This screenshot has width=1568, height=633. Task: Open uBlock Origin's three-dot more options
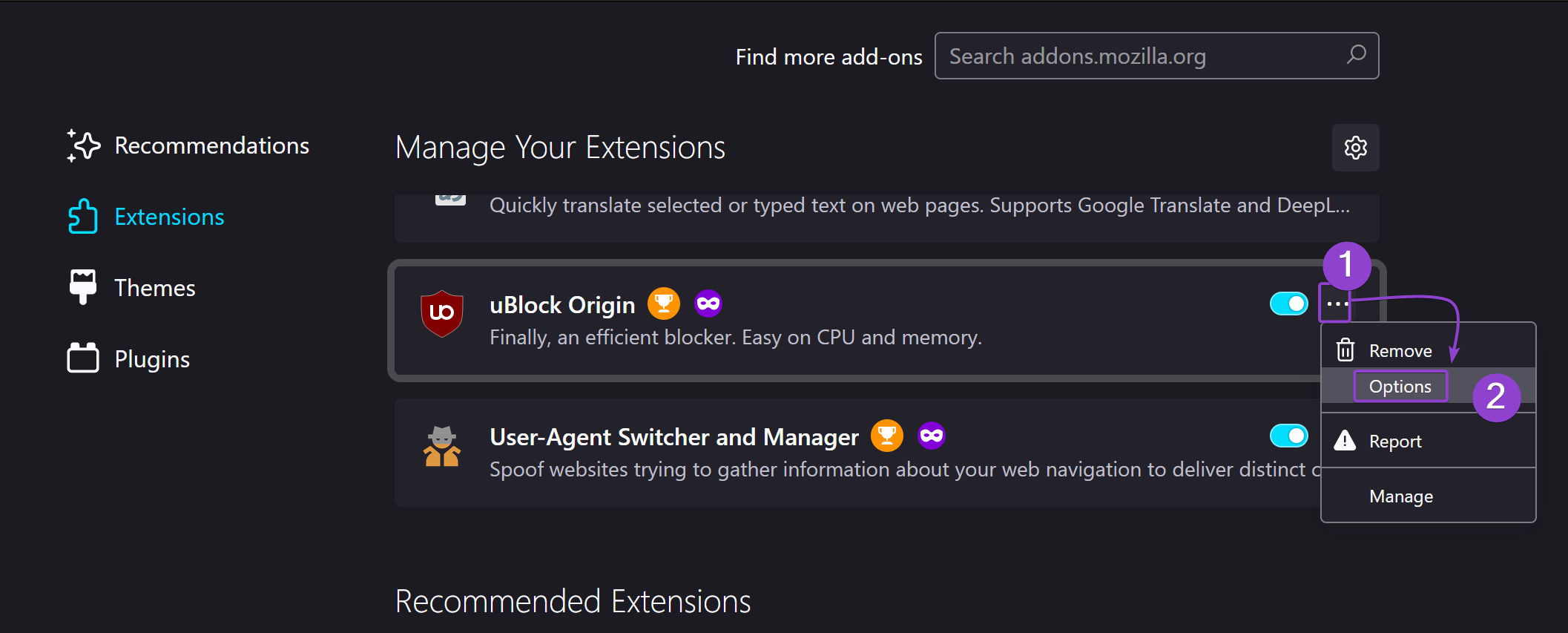pos(1337,304)
